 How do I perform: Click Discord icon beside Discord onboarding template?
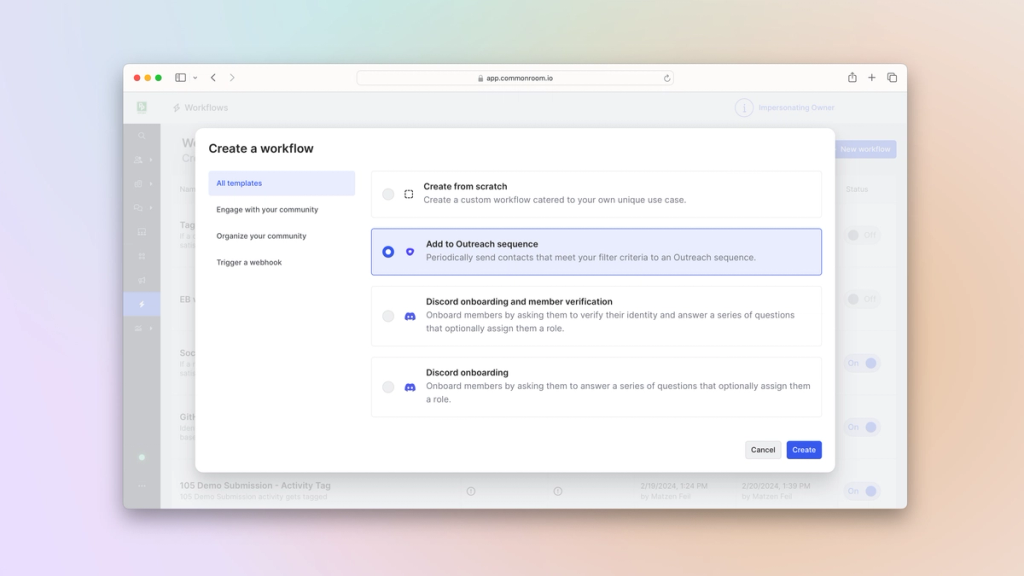[410, 387]
